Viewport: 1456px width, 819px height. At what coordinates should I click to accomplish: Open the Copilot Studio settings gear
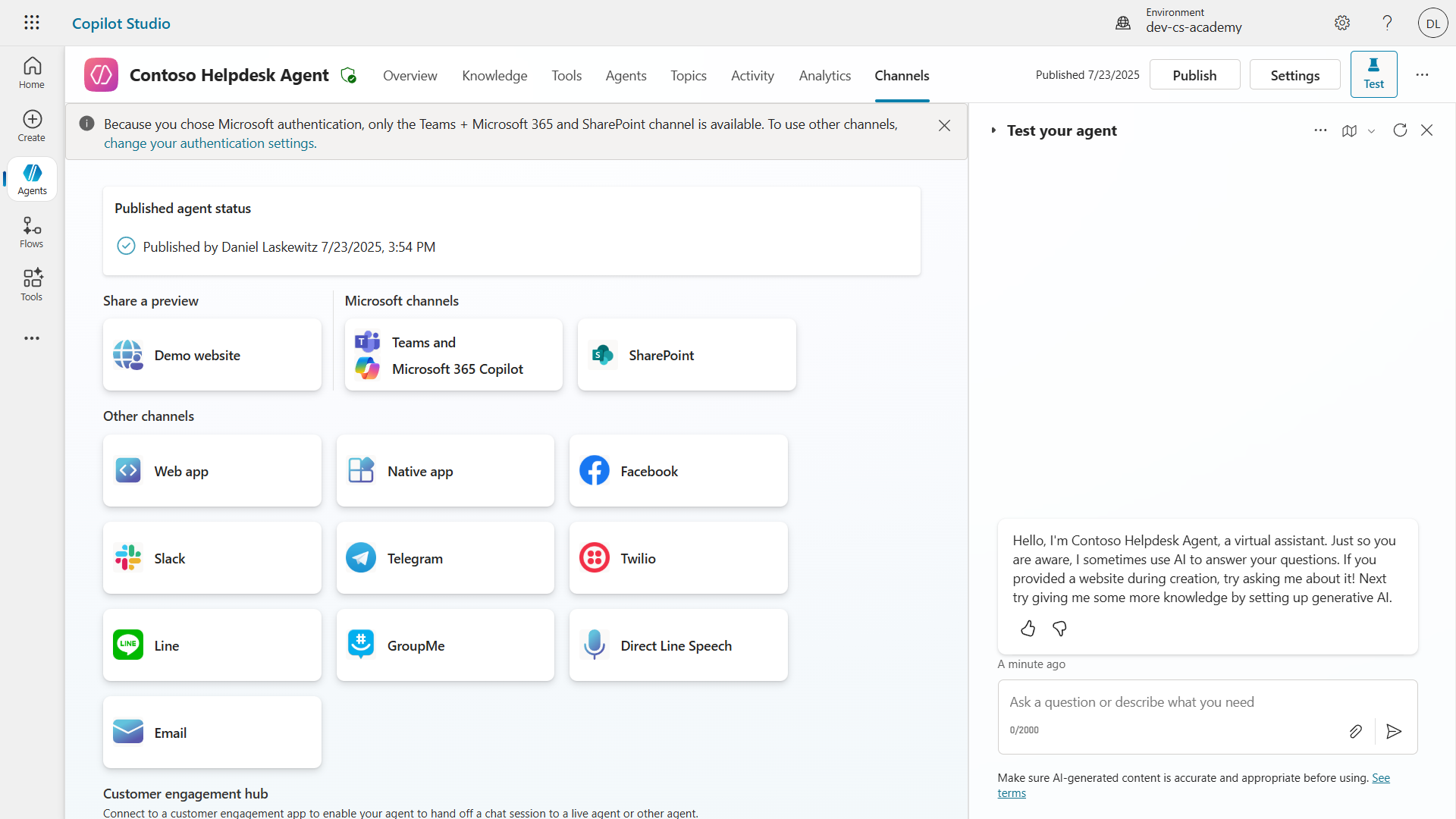pyautogui.click(x=1342, y=23)
